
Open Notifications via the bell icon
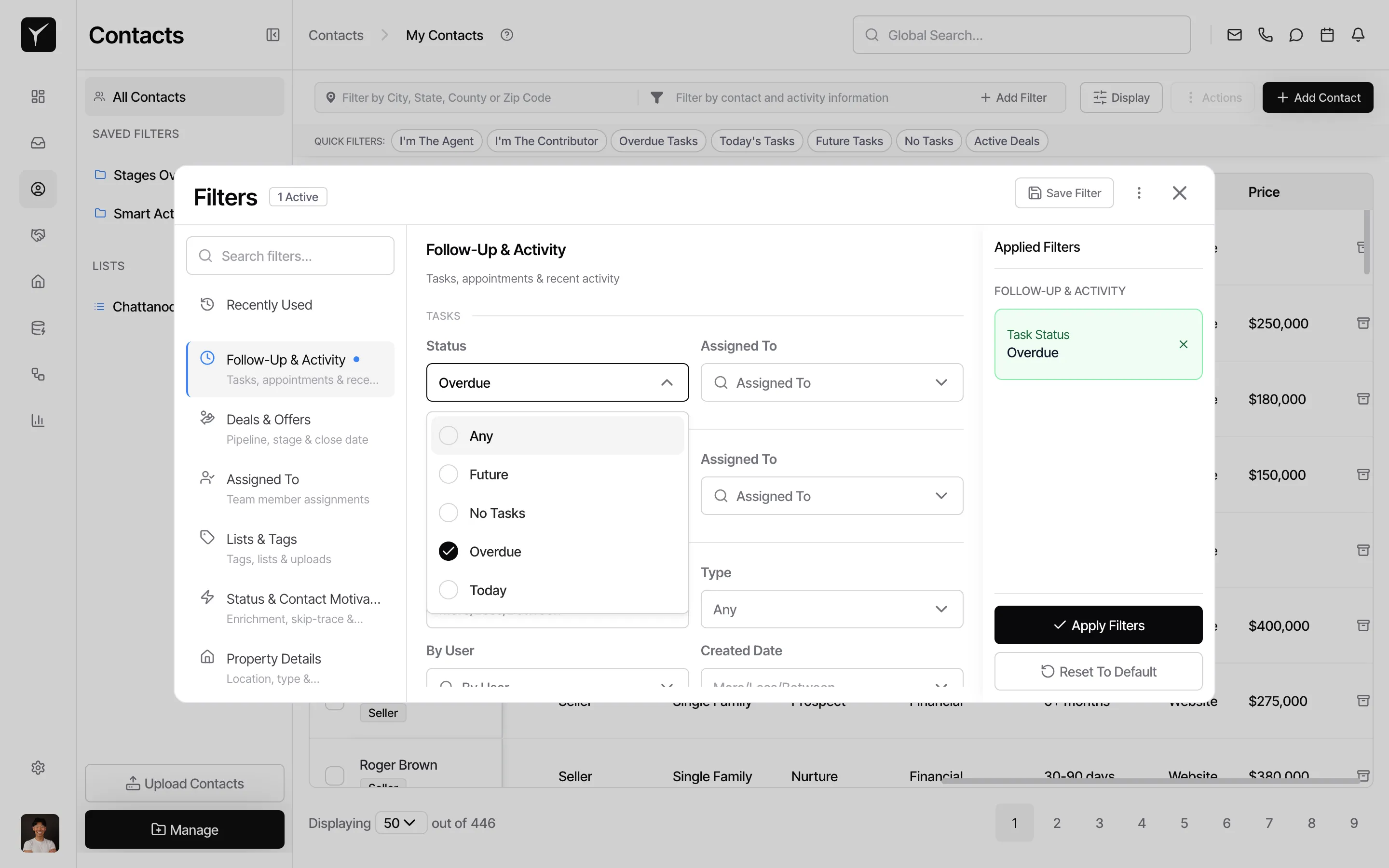click(1359, 34)
